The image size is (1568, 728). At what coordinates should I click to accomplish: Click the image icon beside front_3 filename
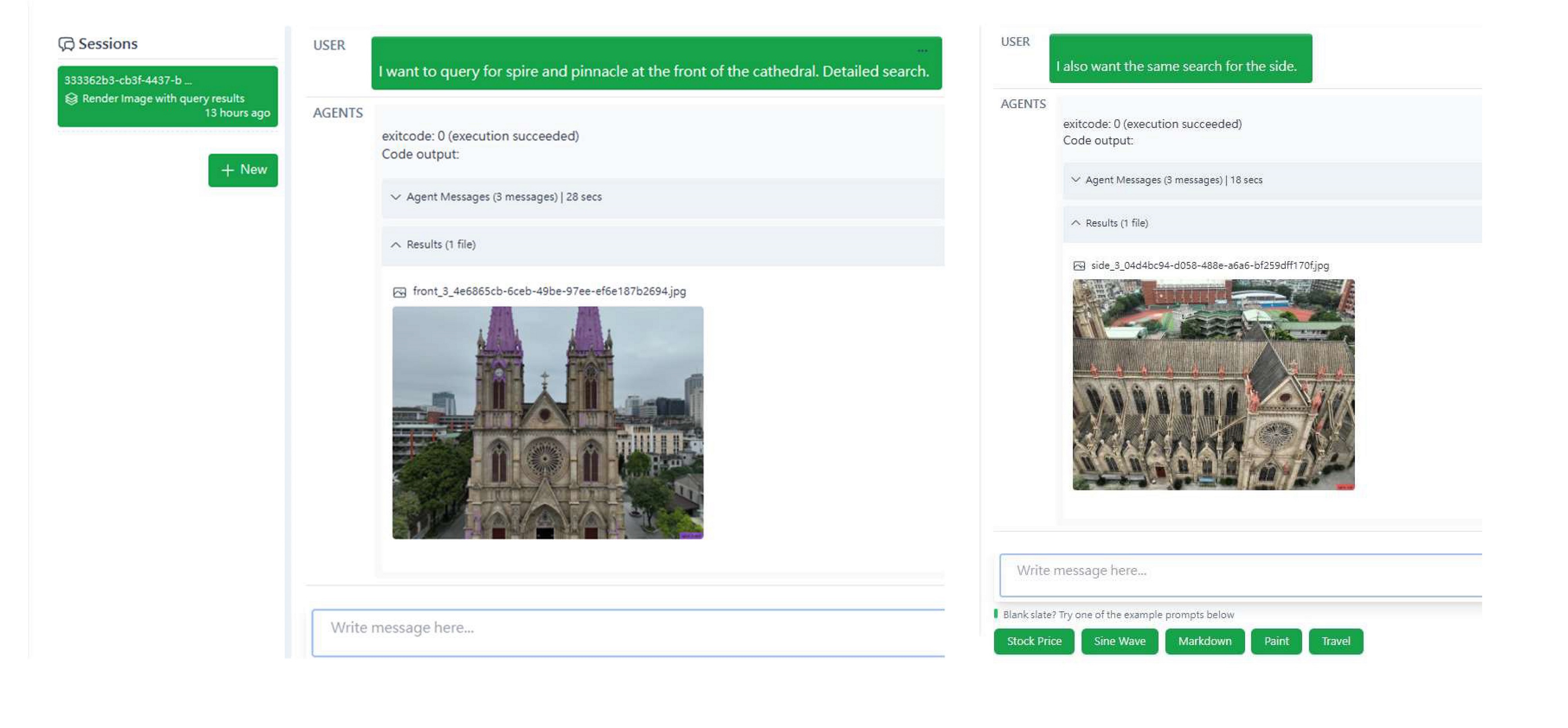pyautogui.click(x=399, y=293)
